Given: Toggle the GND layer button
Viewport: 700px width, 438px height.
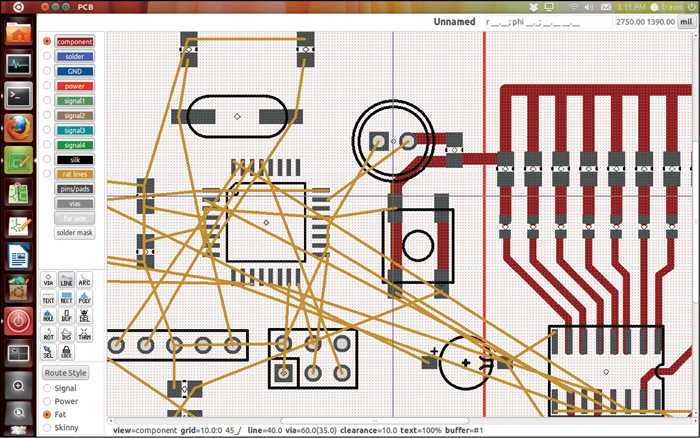Looking at the screenshot, I should coord(75,71).
